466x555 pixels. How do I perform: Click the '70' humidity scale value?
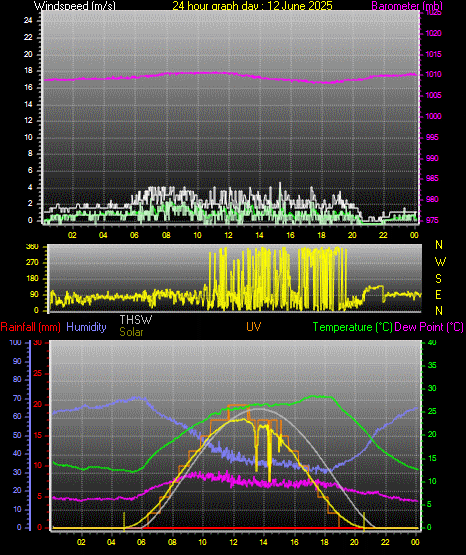[17, 399]
